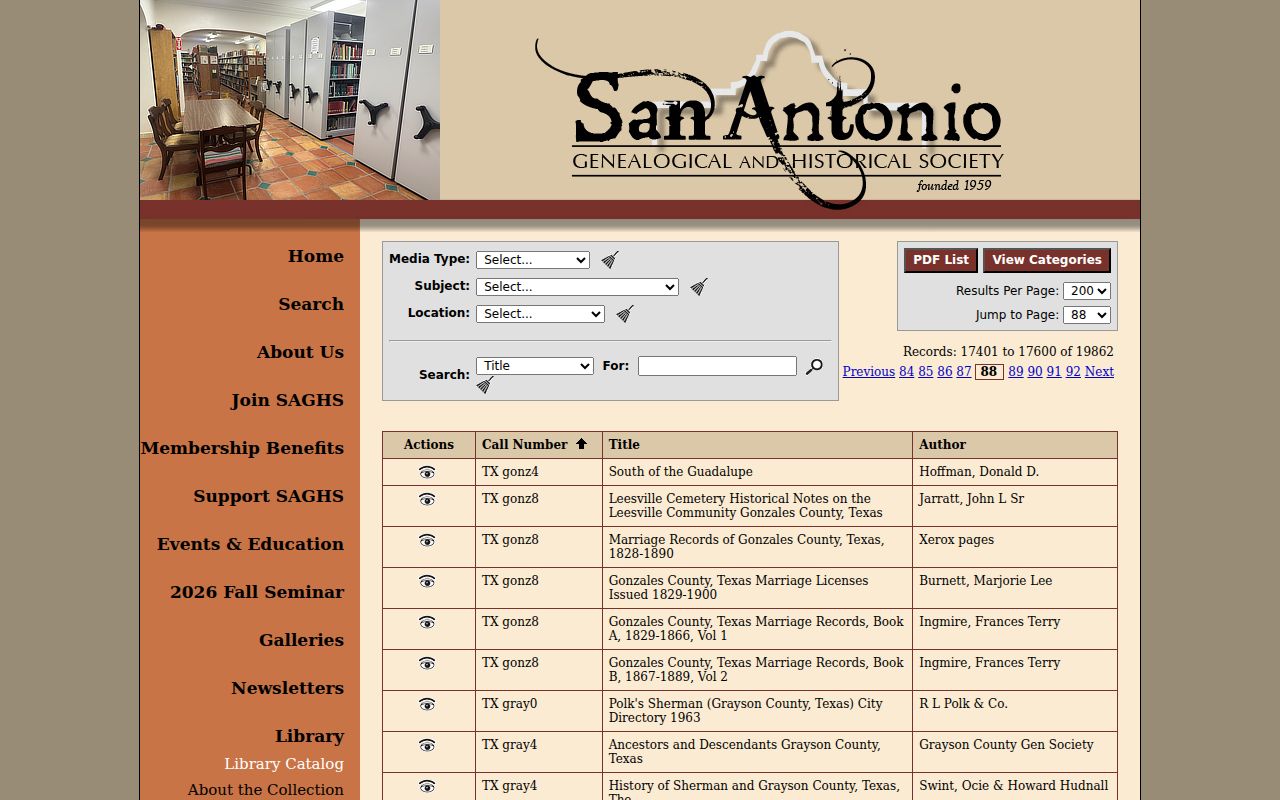Clear the Location filter with broom icon
1280x800 pixels.
point(625,314)
